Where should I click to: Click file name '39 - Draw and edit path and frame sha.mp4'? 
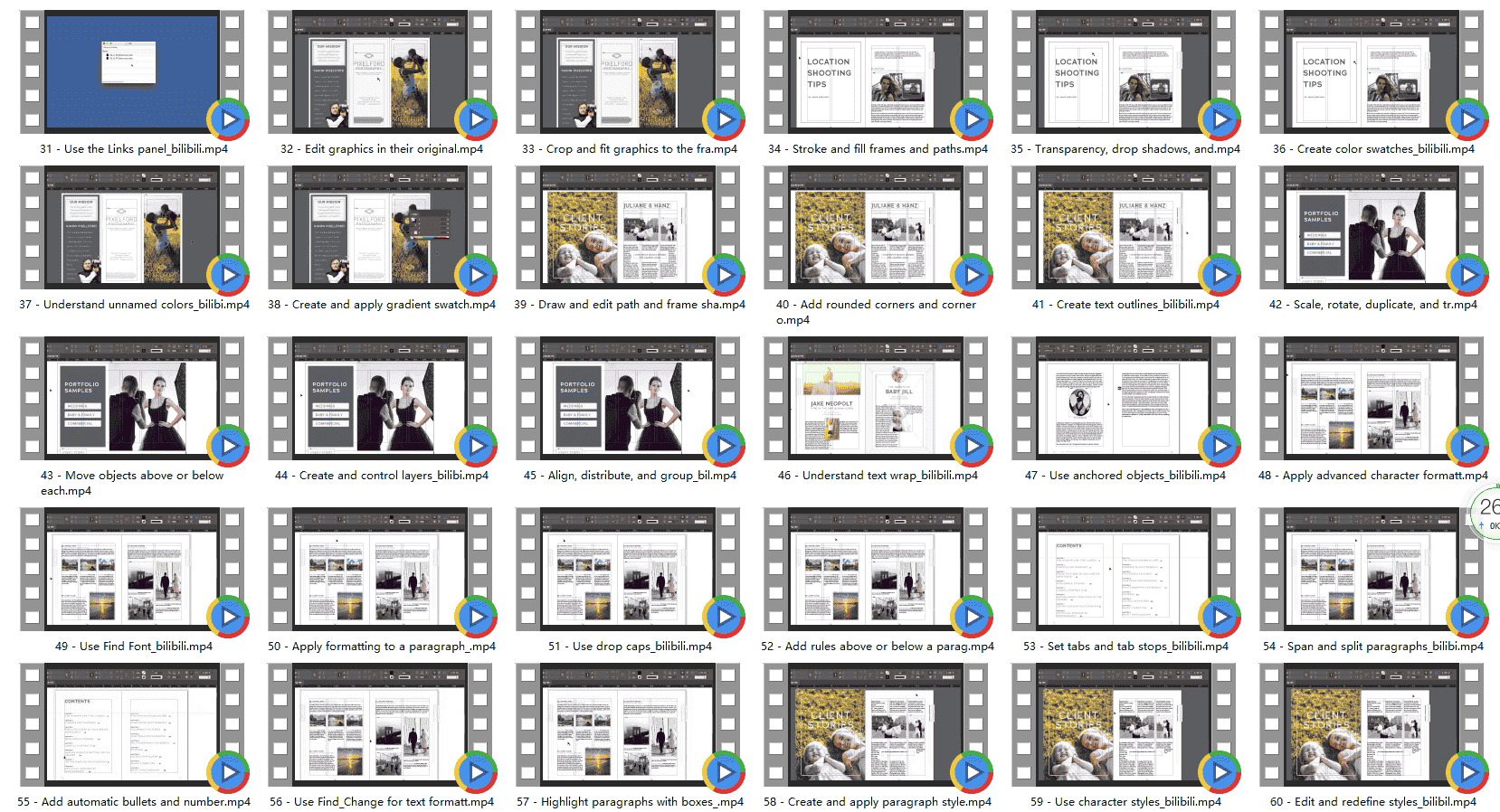tap(630, 305)
